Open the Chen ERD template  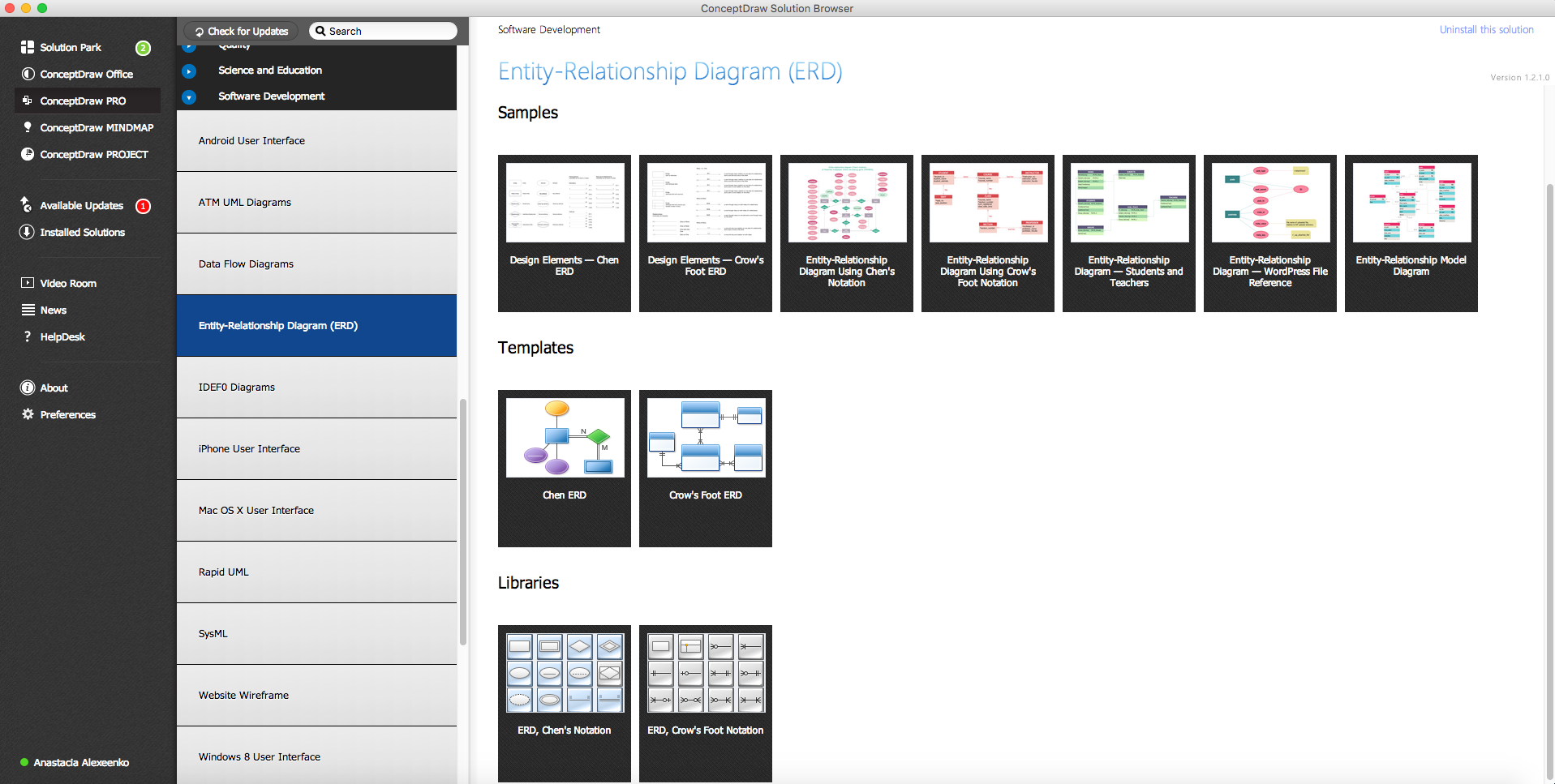coord(565,469)
